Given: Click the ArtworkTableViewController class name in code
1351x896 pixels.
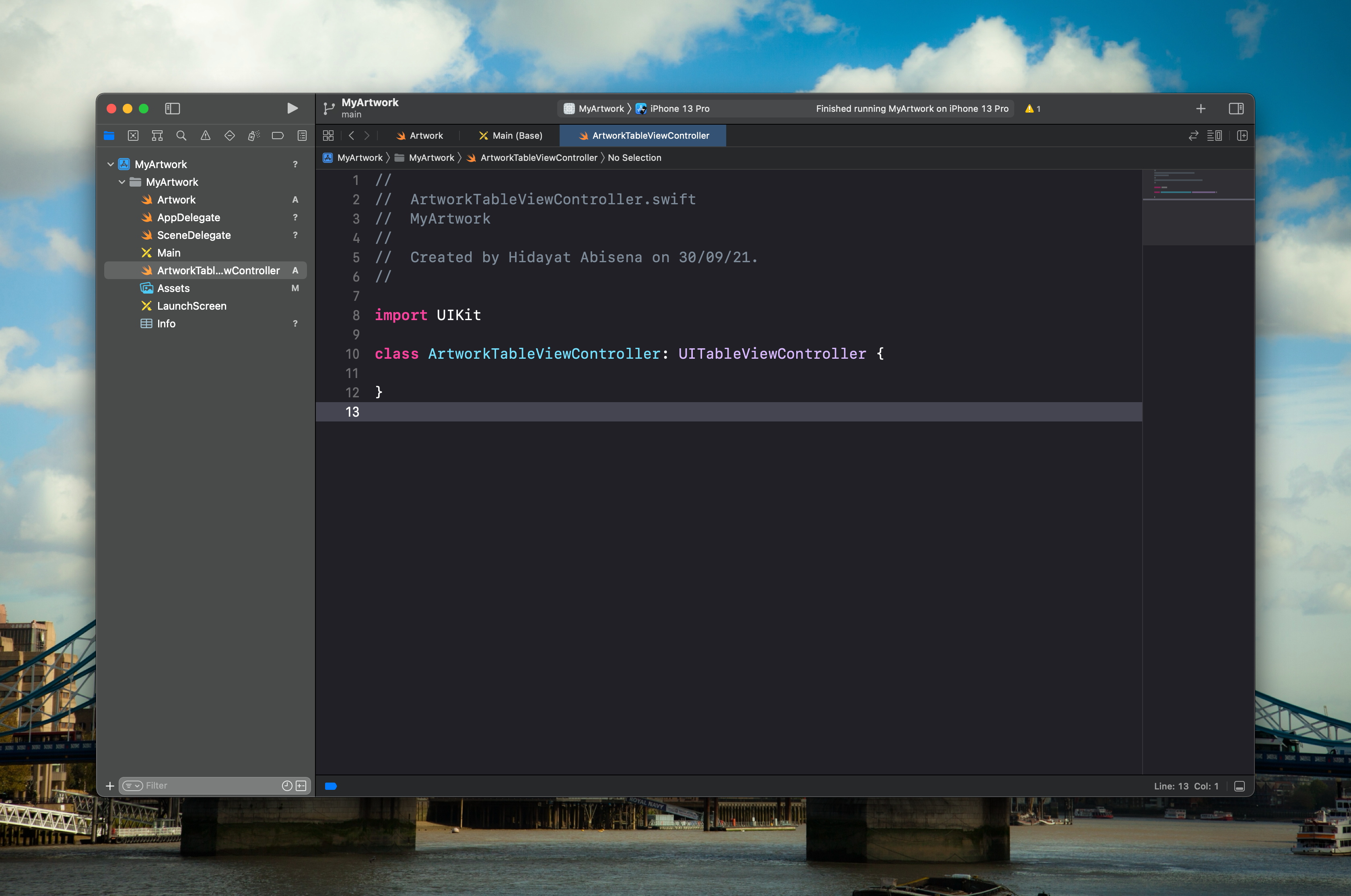Looking at the screenshot, I should tap(545, 354).
